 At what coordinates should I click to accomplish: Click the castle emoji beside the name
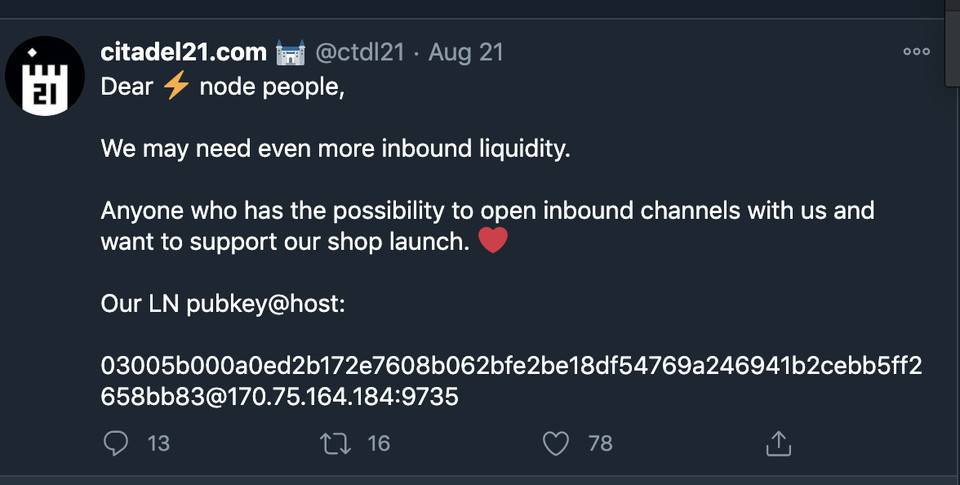(x=291, y=53)
